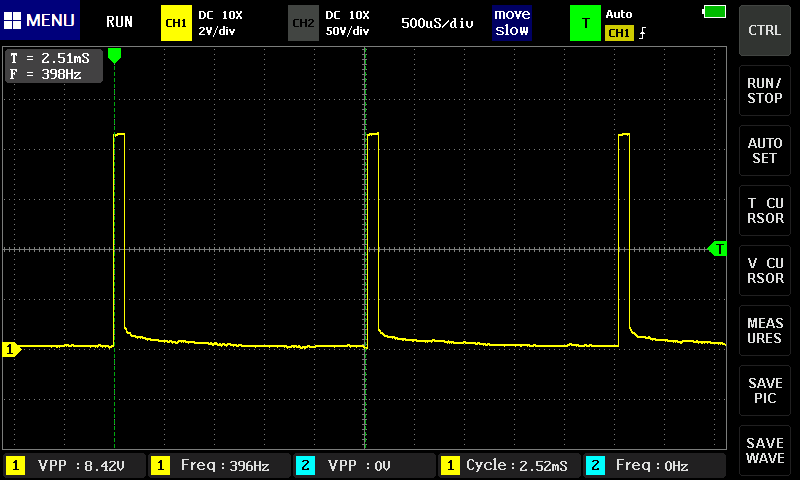Select the second dashed time cursor line
The height and width of the screenshot is (480, 800).
[365, 248]
